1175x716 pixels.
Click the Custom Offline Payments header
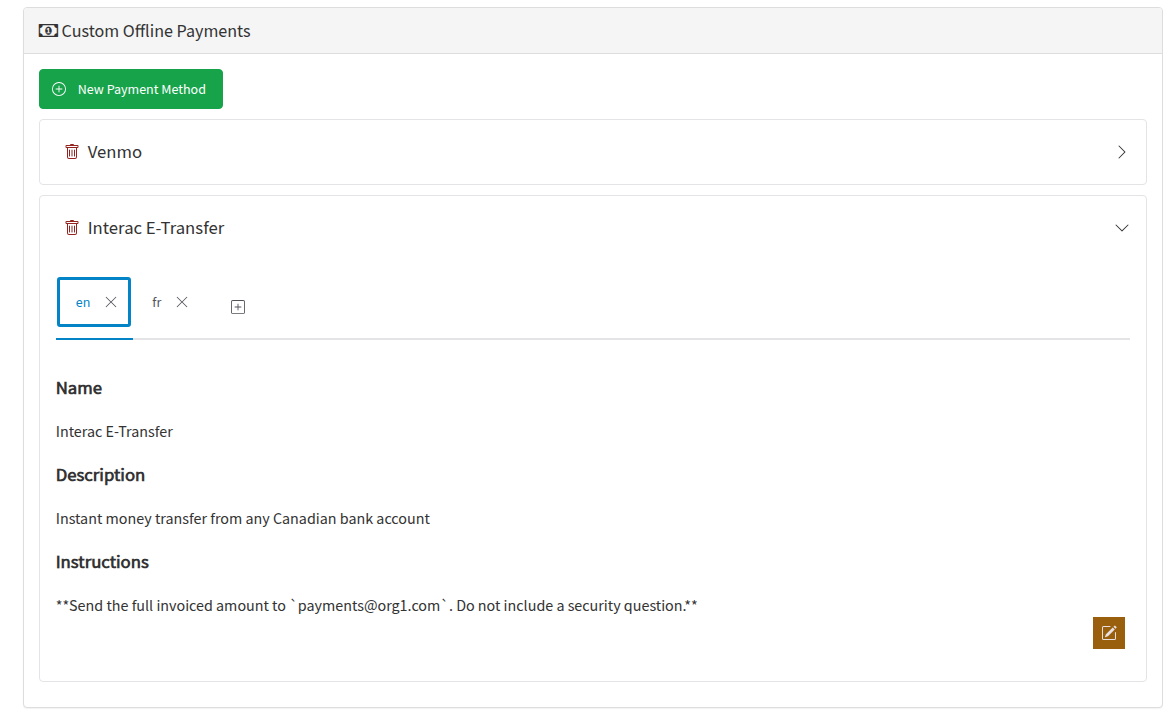pyautogui.click(x=156, y=31)
